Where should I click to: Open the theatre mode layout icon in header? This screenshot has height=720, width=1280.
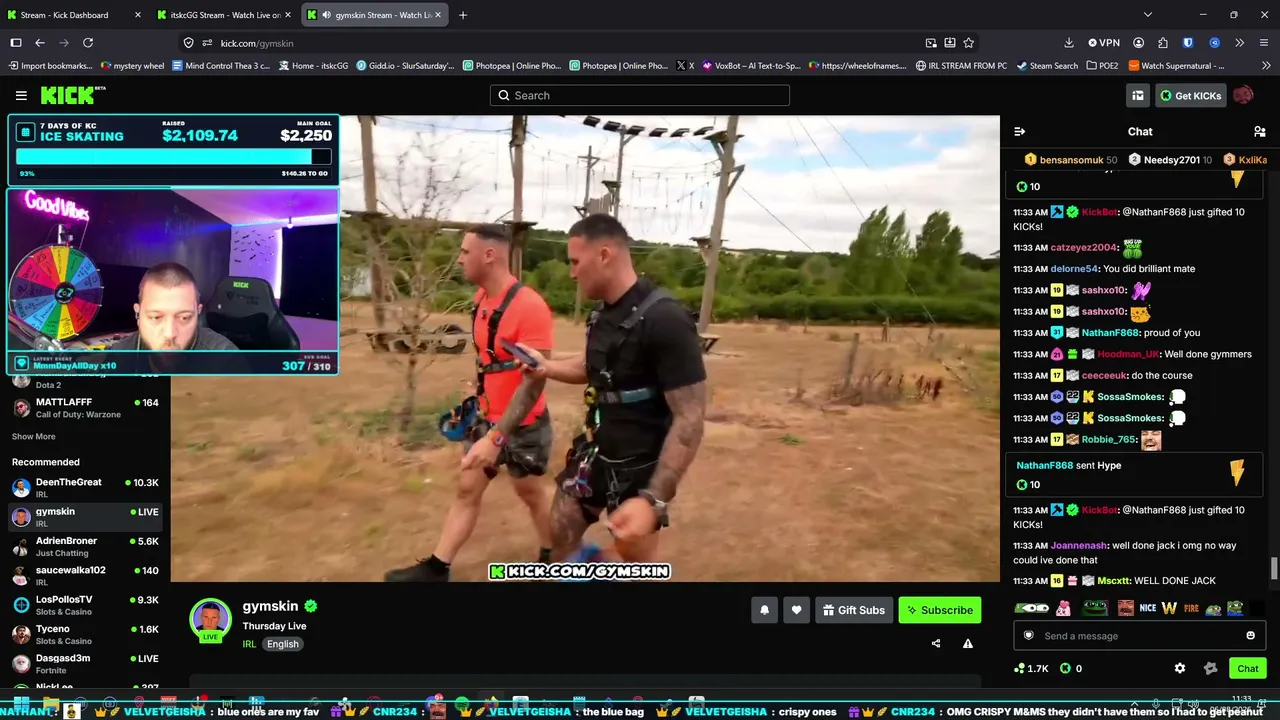[1137, 95]
